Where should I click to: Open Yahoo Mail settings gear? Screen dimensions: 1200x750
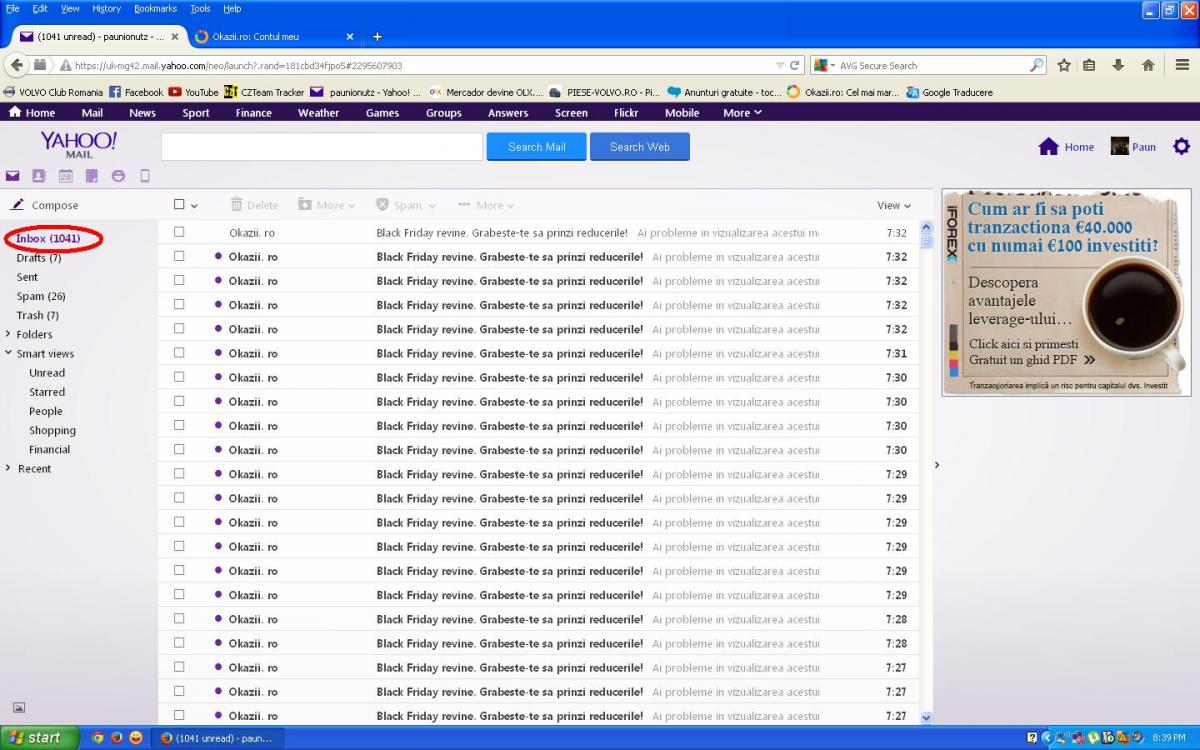pyautogui.click(x=1181, y=146)
